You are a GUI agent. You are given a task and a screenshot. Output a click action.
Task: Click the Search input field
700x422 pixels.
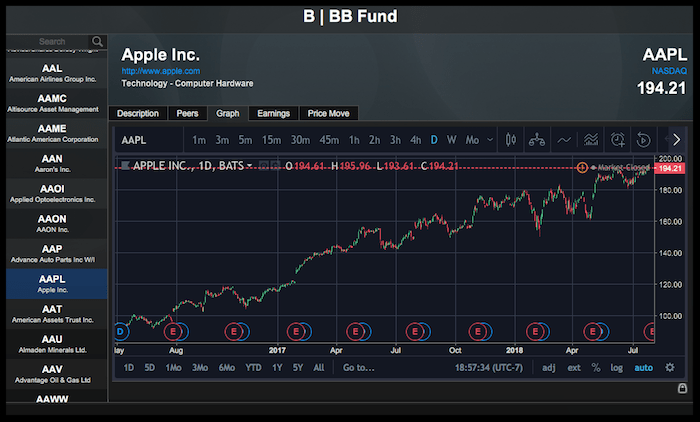pos(48,42)
